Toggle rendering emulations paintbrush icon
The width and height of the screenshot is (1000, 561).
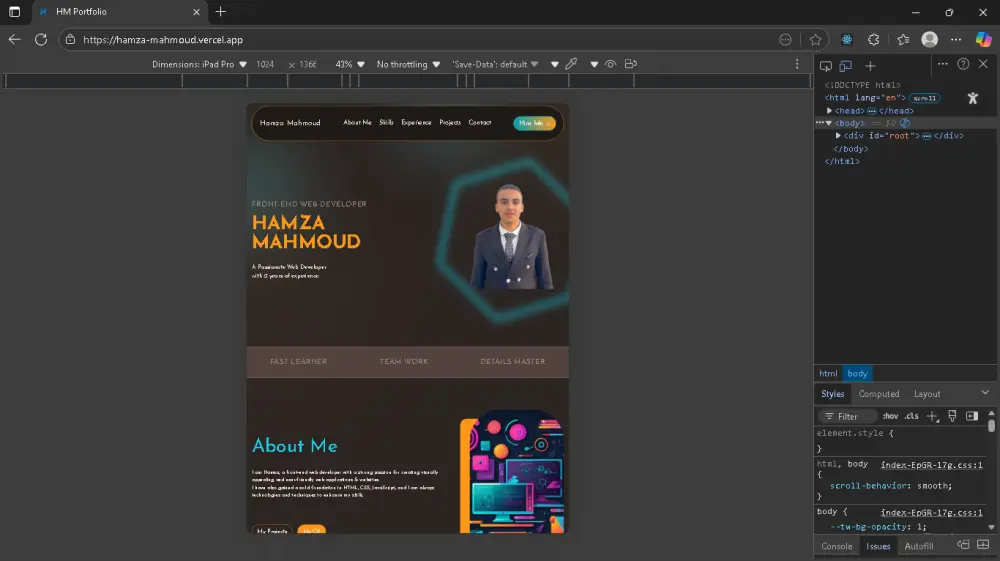click(952, 416)
